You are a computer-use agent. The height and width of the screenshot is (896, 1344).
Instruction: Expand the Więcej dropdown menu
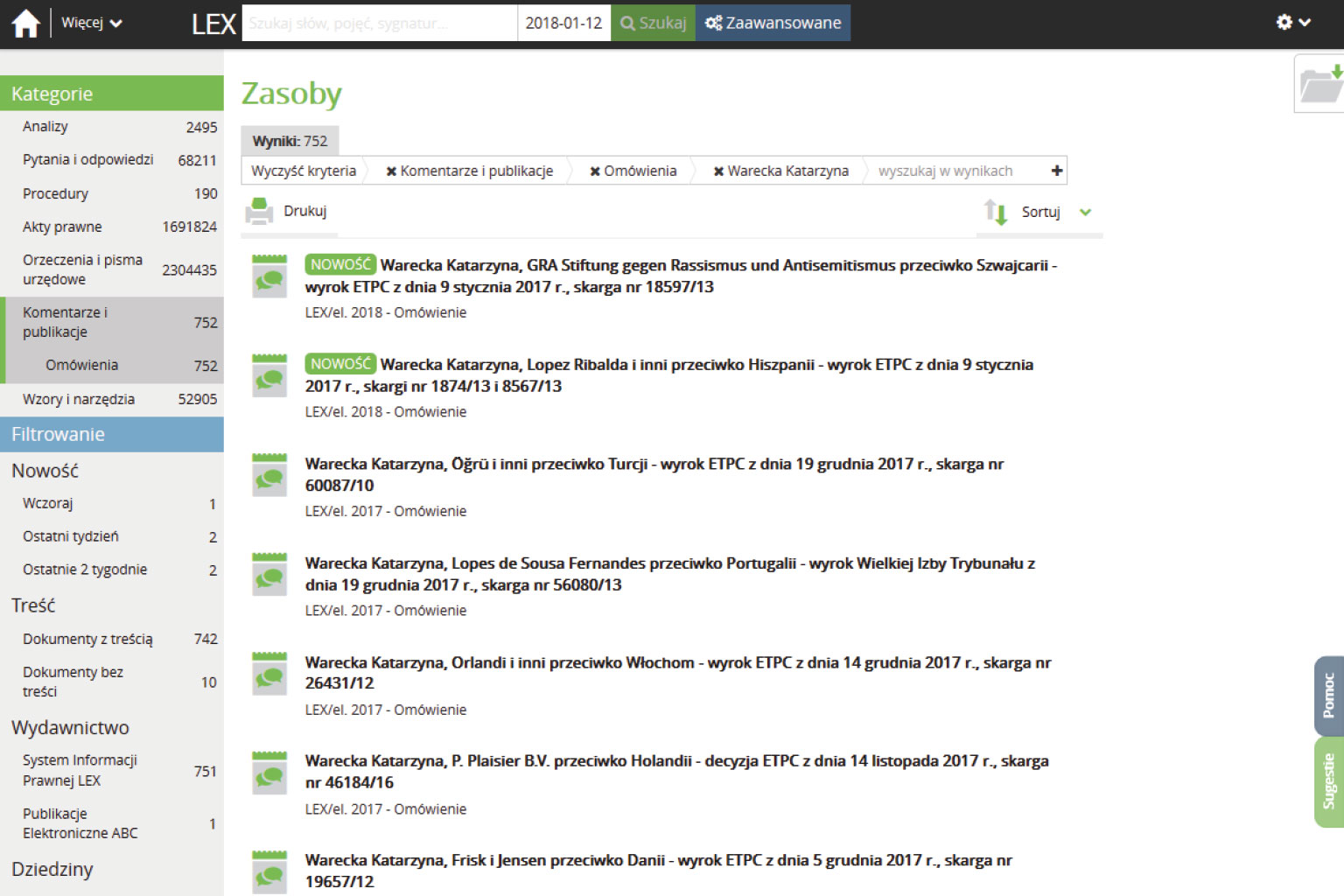(x=91, y=24)
